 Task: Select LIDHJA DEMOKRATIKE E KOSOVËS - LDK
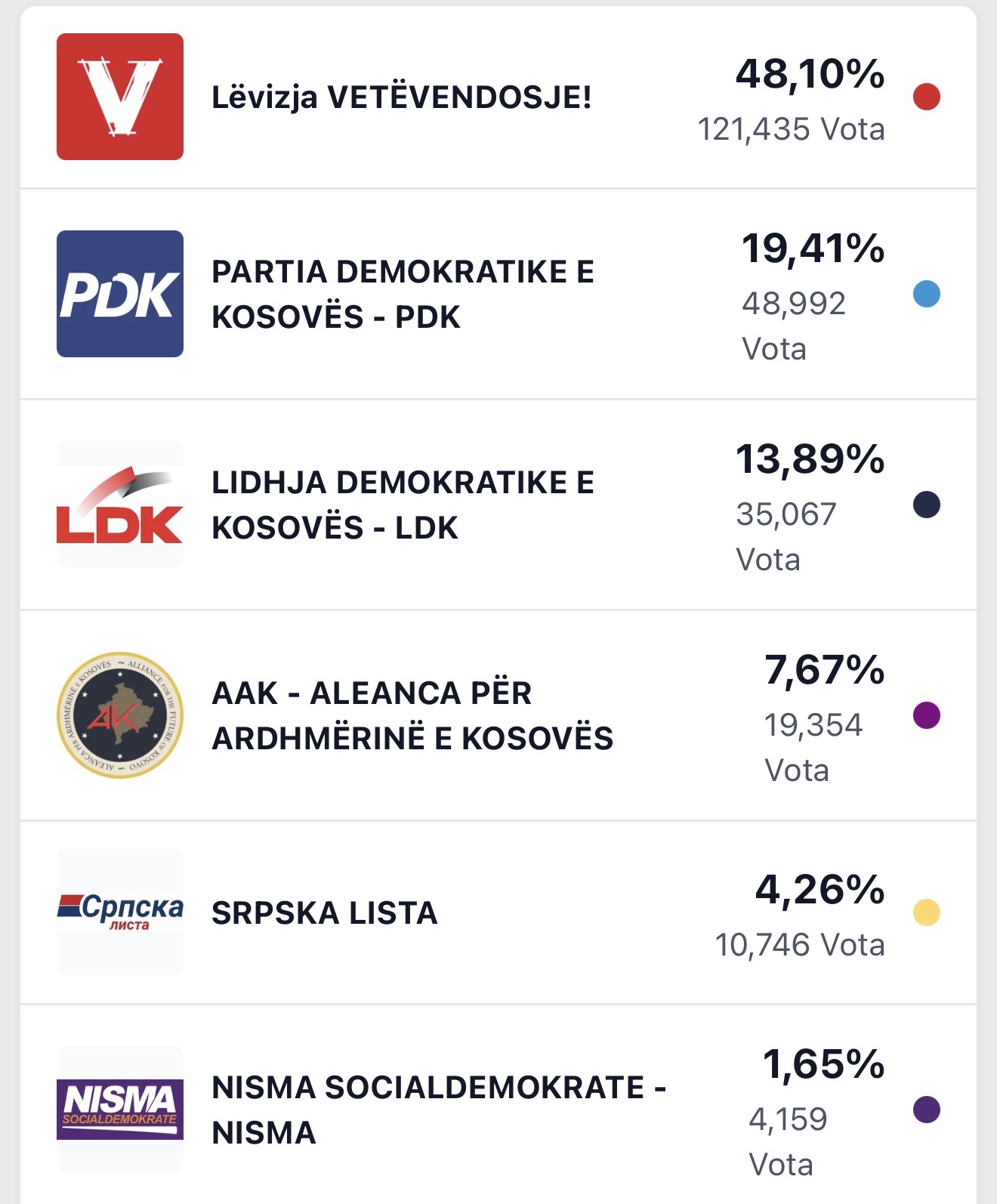[403, 505]
